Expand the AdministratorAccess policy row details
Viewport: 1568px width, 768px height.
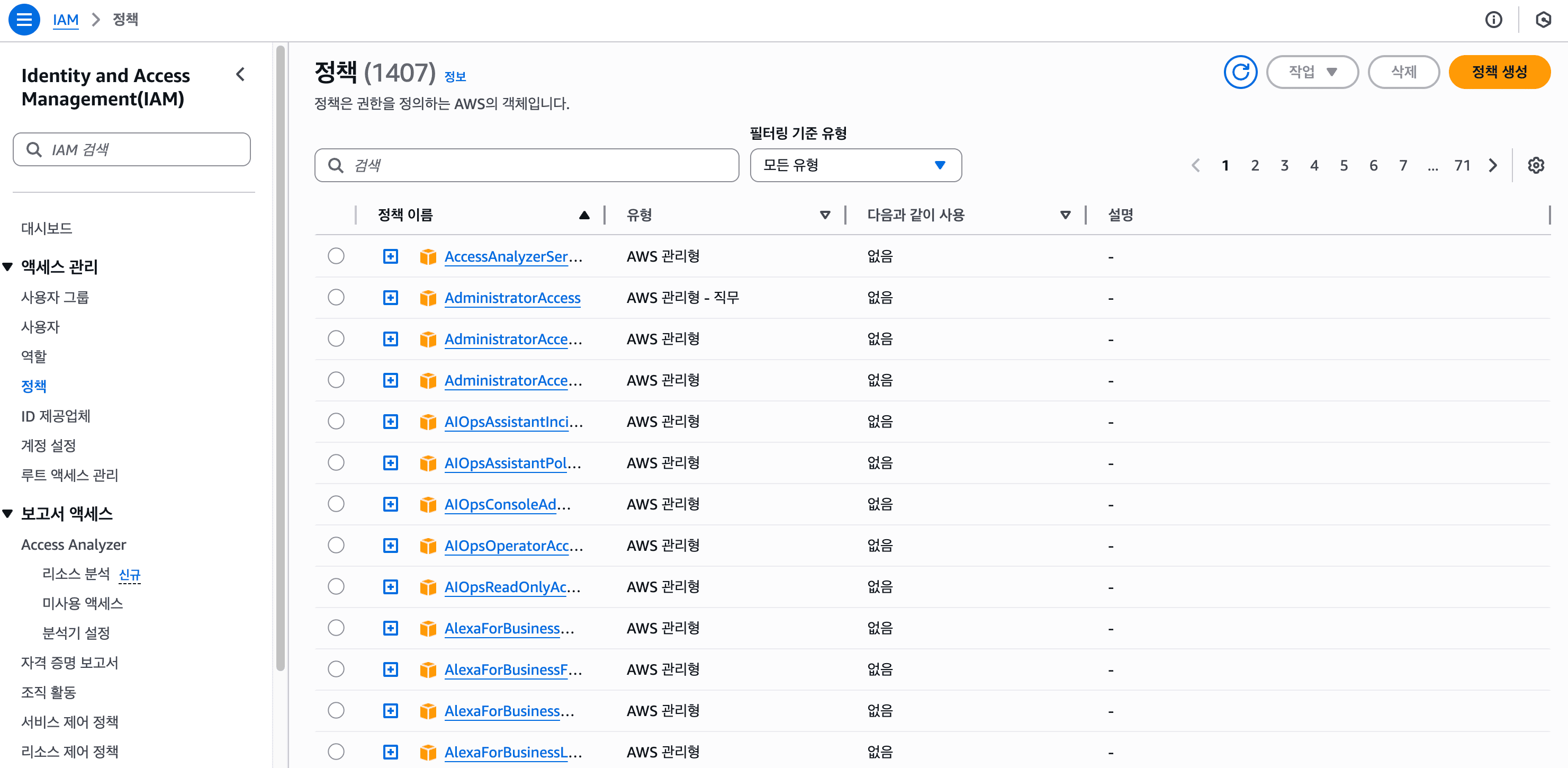pos(390,298)
